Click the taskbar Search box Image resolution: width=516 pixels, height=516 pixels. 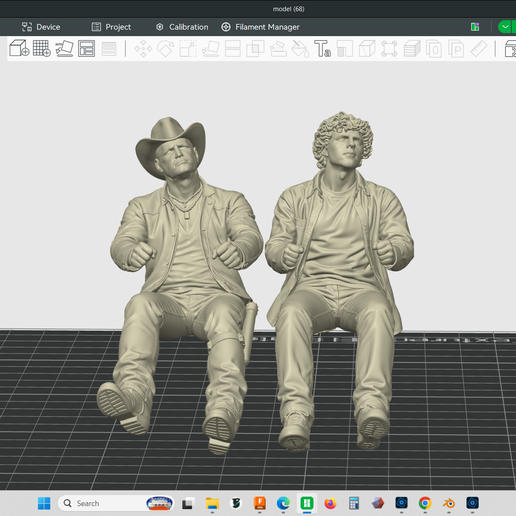pos(116,503)
